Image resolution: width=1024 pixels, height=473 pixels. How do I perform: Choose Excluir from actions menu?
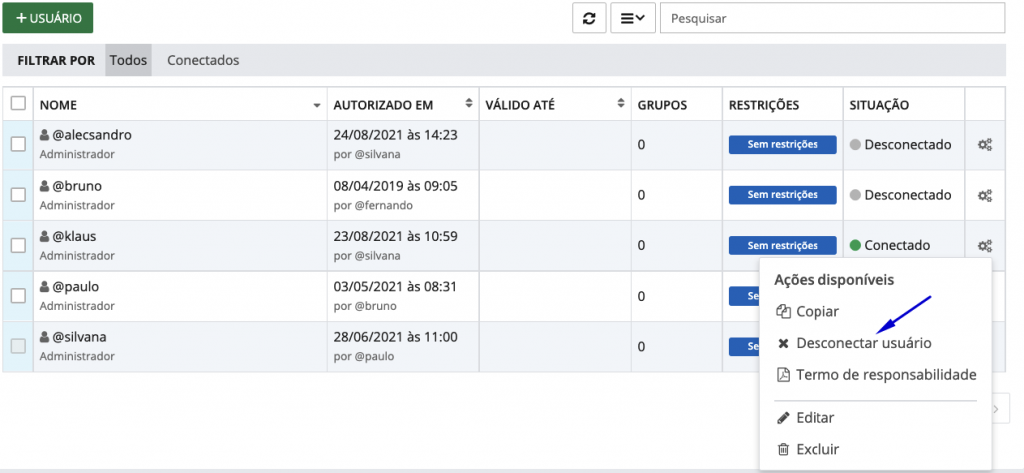pyautogui.click(x=808, y=449)
